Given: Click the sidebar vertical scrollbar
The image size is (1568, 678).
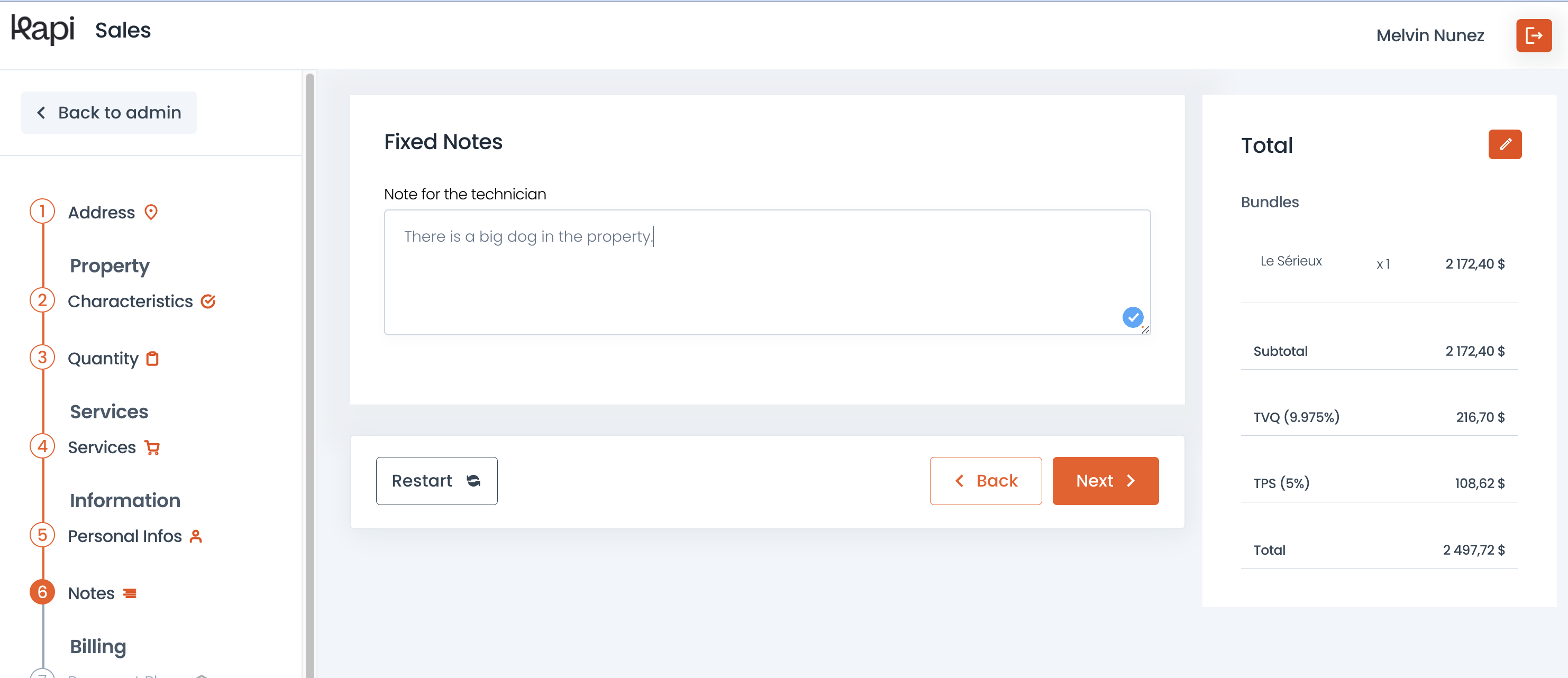Looking at the screenshot, I should 309,374.
